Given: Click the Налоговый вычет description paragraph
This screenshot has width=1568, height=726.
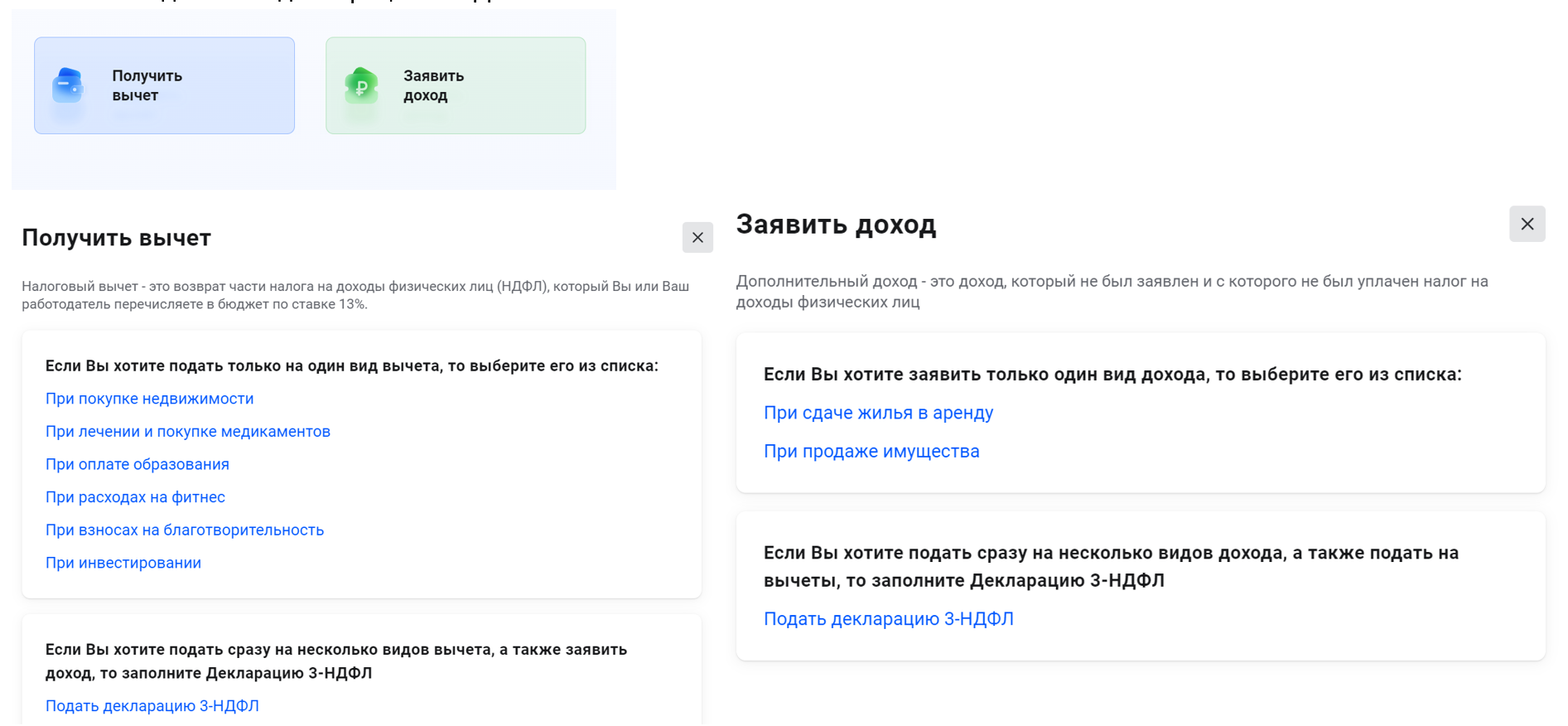Looking at the screenshot, I should [355, 295].
